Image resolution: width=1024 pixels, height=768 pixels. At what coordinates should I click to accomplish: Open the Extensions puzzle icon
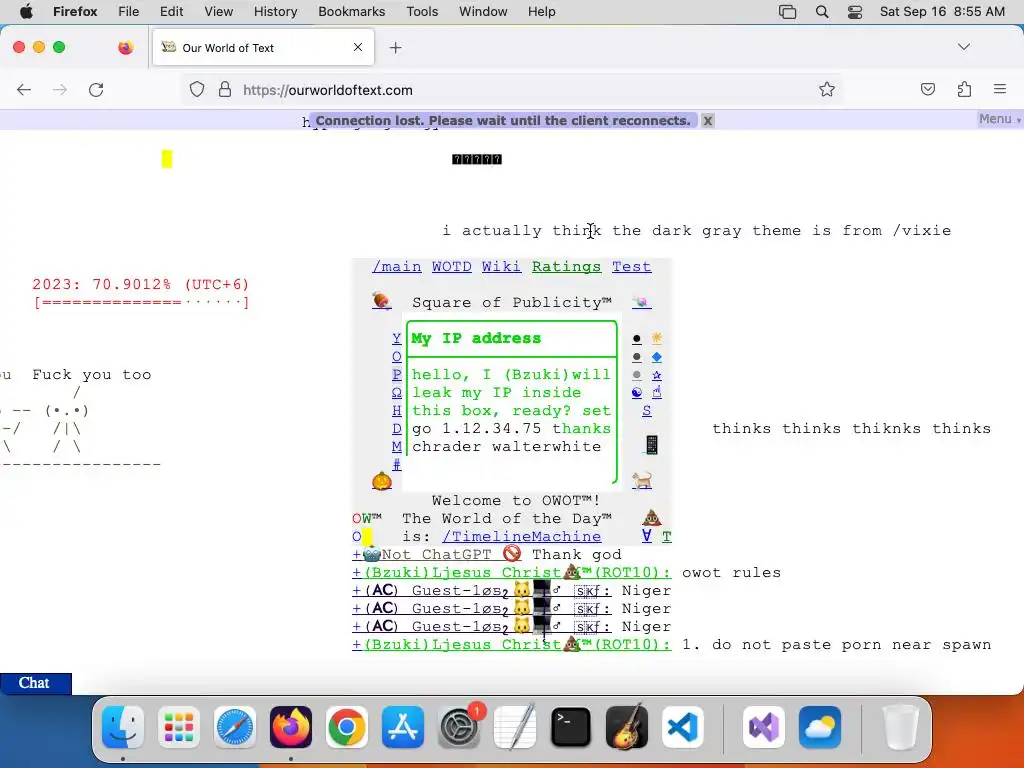point(964,89)
